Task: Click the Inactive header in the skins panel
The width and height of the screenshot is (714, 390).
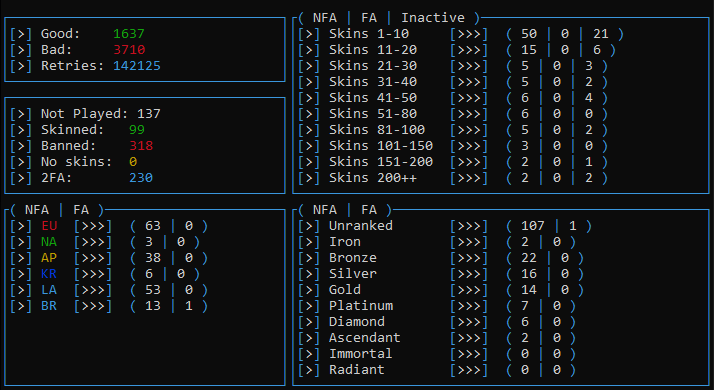Action: 433,18
